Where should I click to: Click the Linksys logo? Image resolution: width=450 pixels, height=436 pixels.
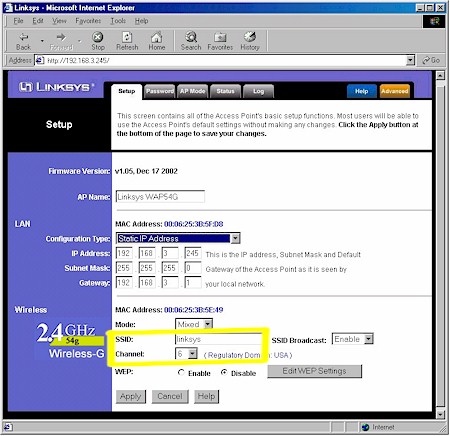(56, 87)
